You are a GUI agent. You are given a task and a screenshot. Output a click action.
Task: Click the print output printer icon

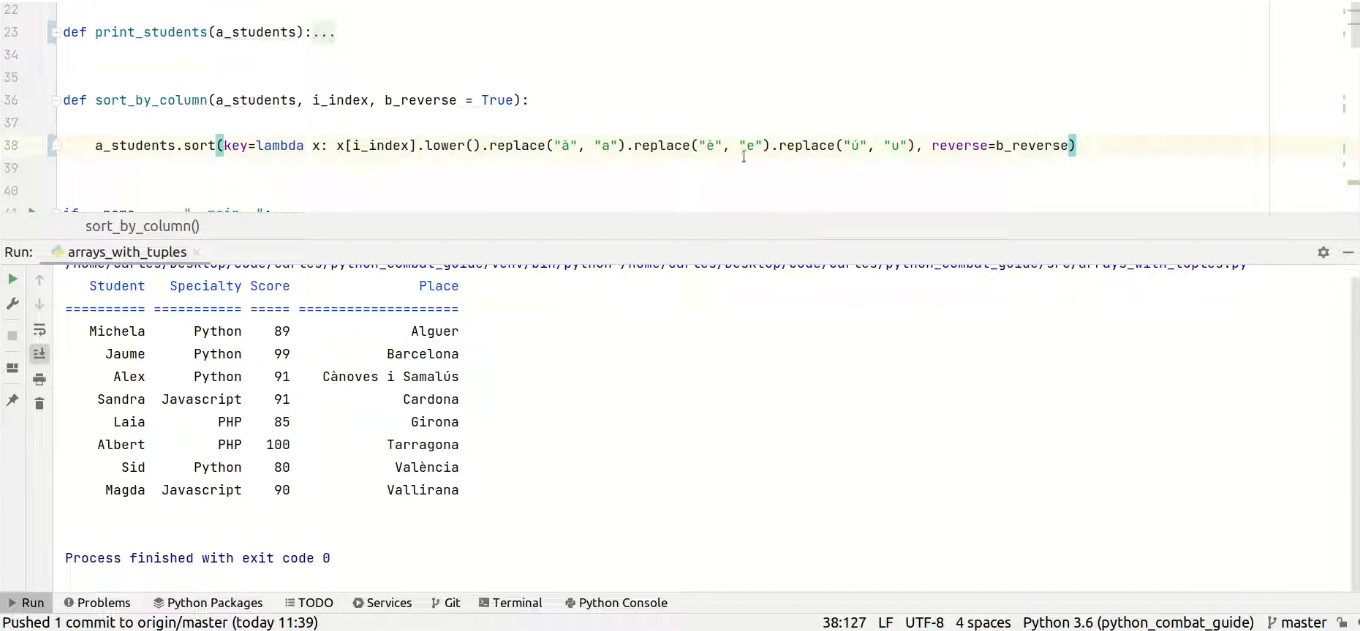point(40,379)
